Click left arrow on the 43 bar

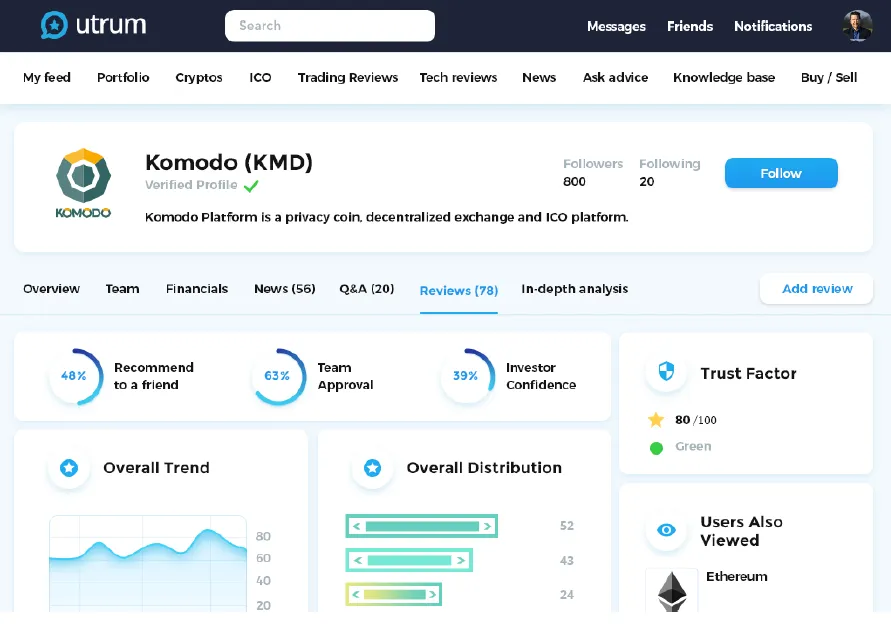(357, 561)
